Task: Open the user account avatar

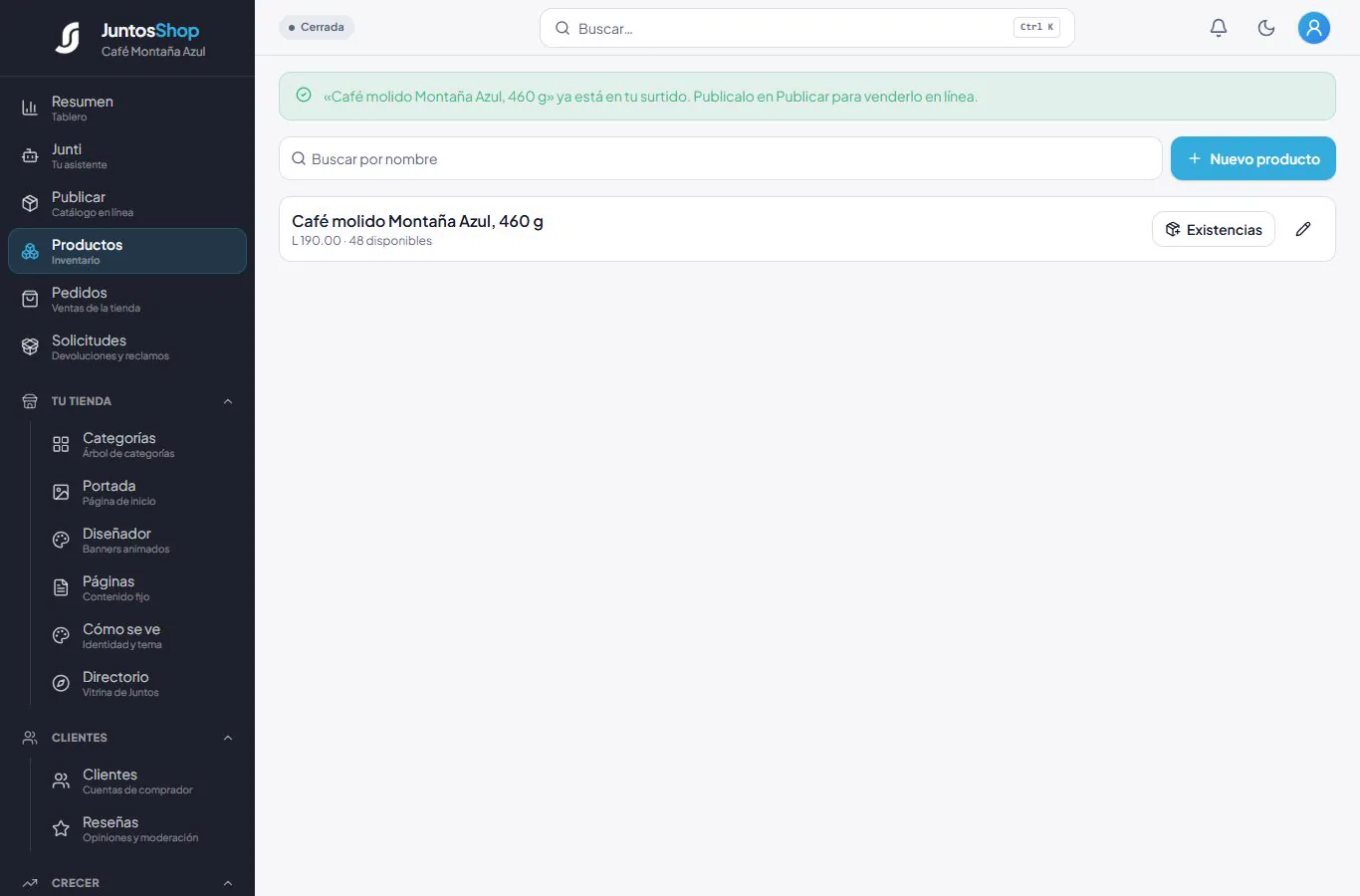Action: coord(1314,28)
